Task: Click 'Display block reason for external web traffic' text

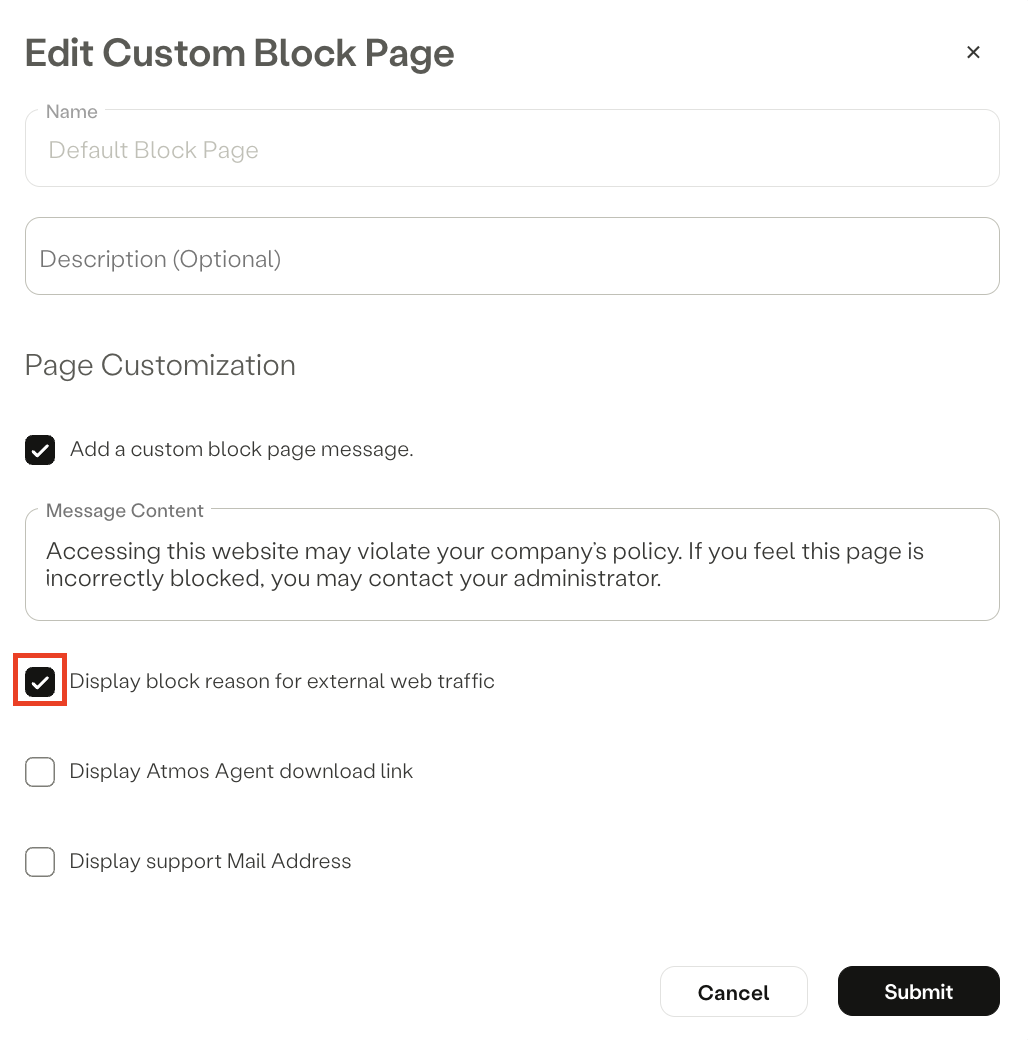Action: coord(282,681)
